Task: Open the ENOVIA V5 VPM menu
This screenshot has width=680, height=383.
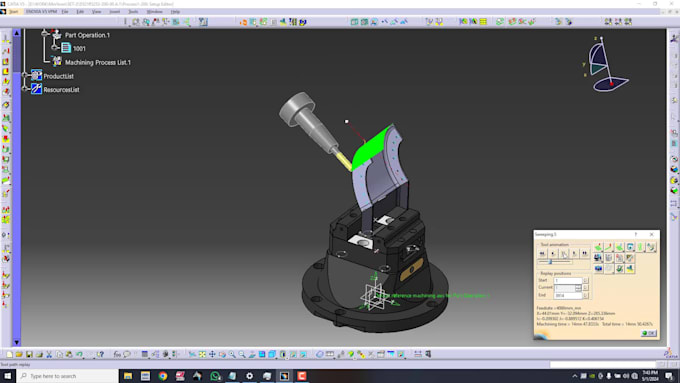Action: 41,12
